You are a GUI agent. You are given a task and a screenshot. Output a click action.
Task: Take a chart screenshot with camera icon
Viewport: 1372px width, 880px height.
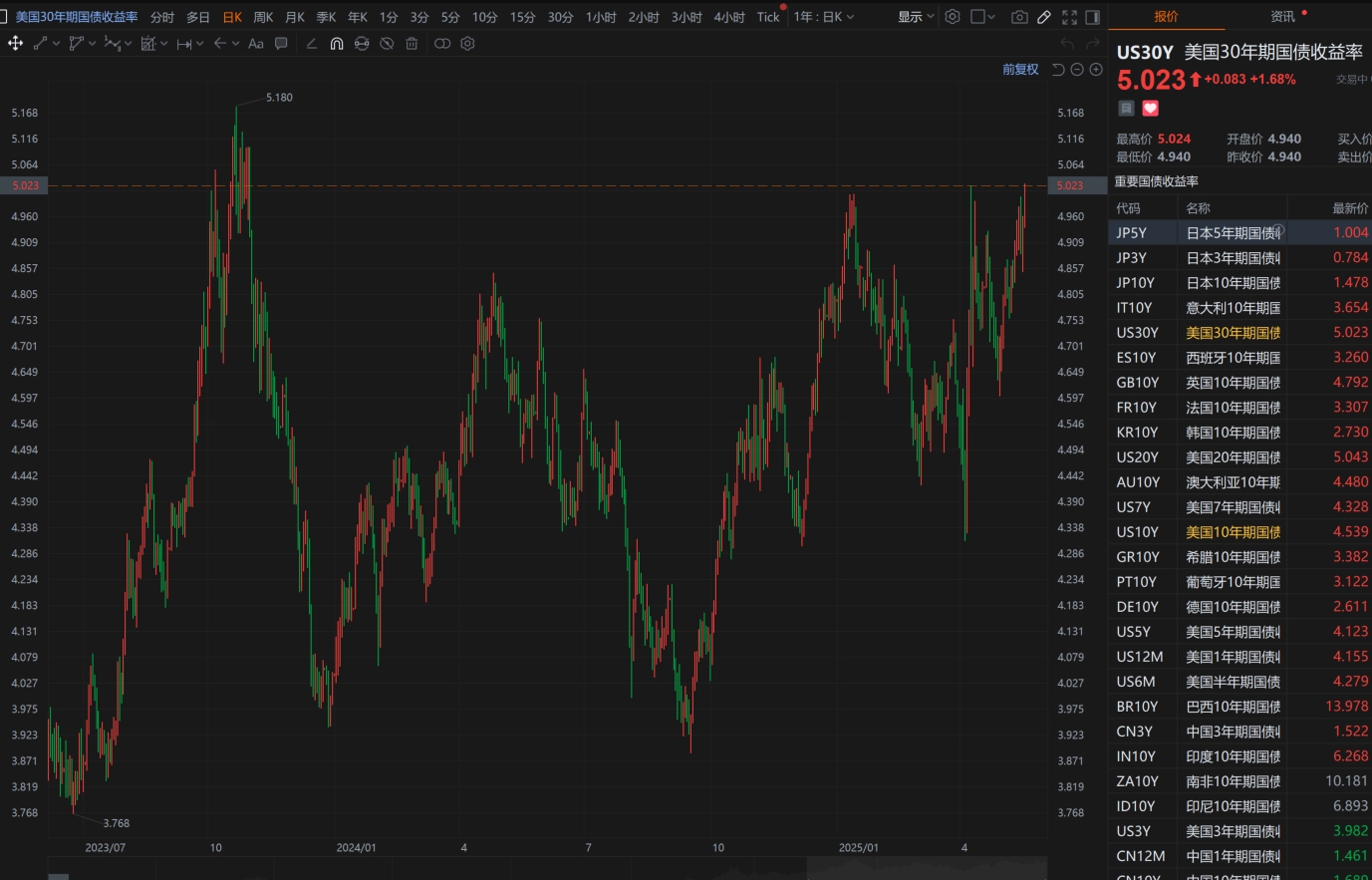(x=1018, y=17)
